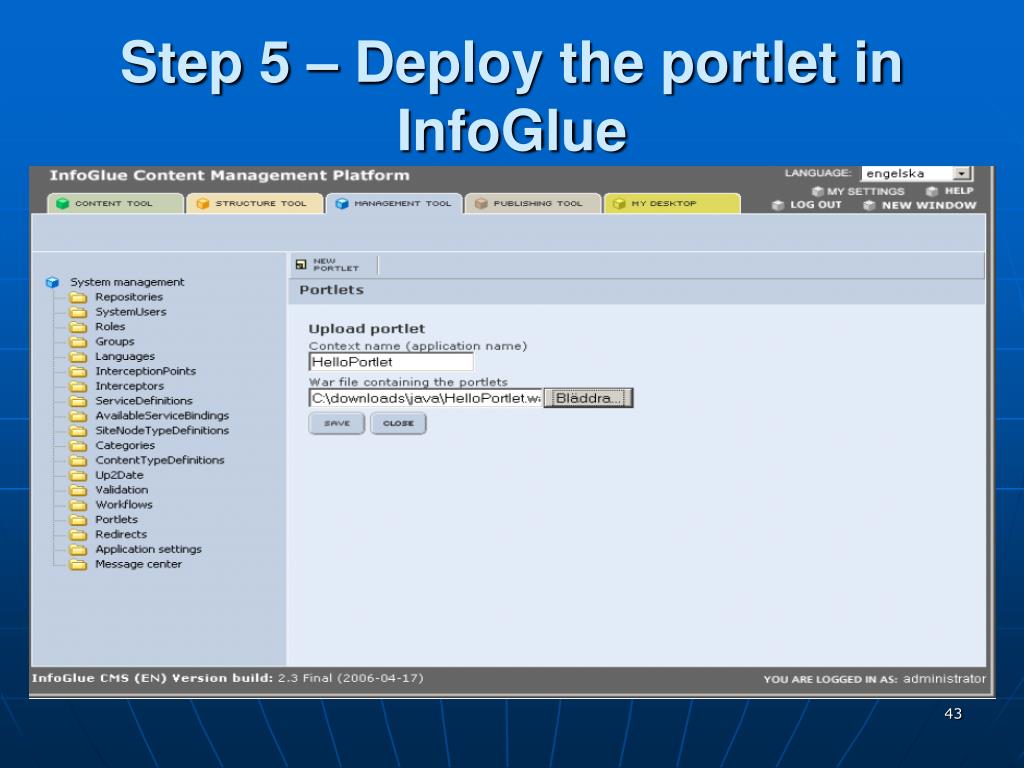
Task: Click the Bläddra browse button
Action: tap(588, 398)
